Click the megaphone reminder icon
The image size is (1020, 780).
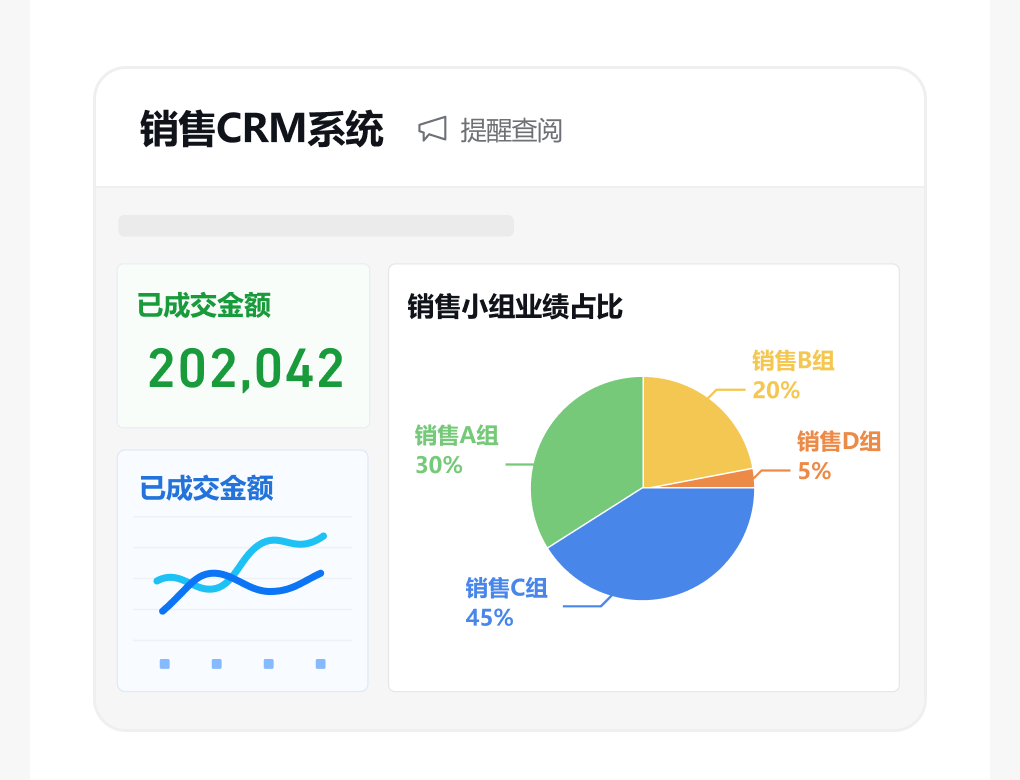[432, 129]
